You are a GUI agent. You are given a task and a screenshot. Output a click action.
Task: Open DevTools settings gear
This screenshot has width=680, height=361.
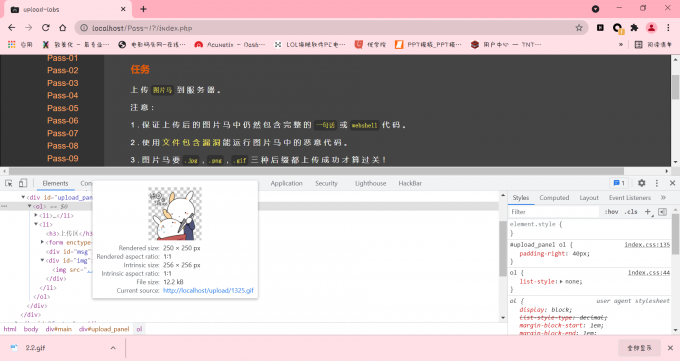point(641,183)
